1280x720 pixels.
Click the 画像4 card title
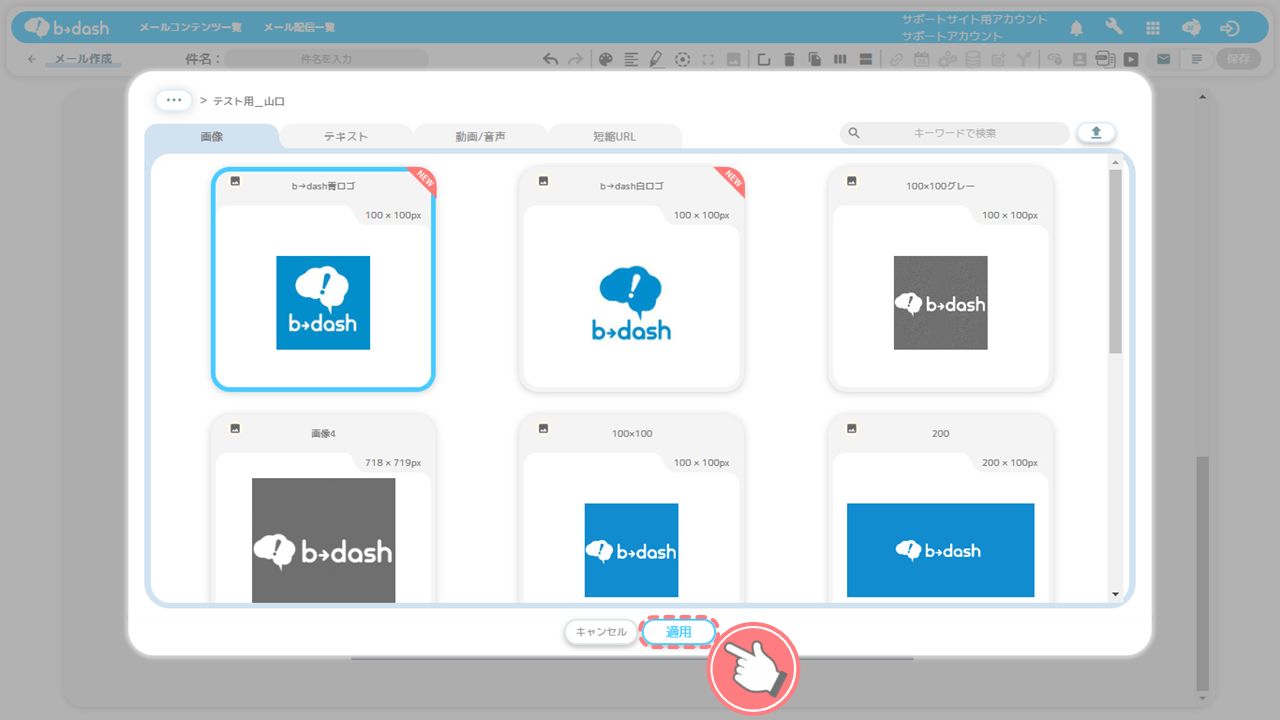323,434
